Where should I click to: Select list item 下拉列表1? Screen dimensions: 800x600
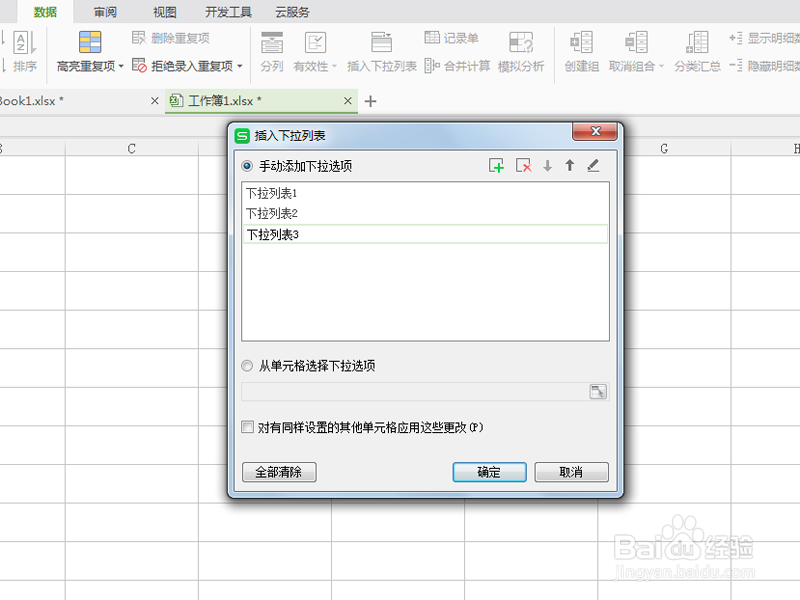point(426,193)
